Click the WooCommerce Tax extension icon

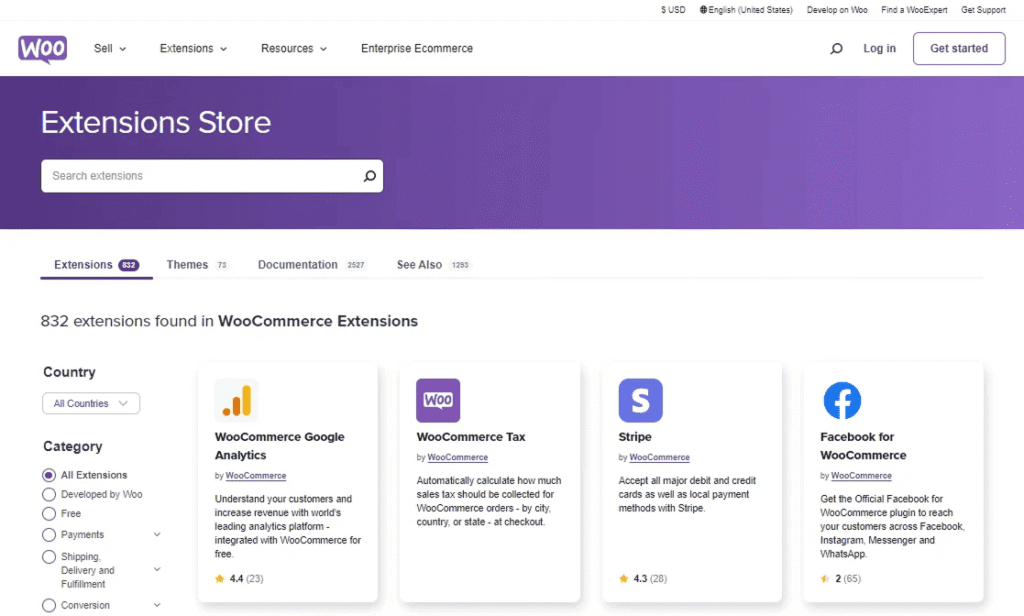pyautogui.click(x=438, y=399)
